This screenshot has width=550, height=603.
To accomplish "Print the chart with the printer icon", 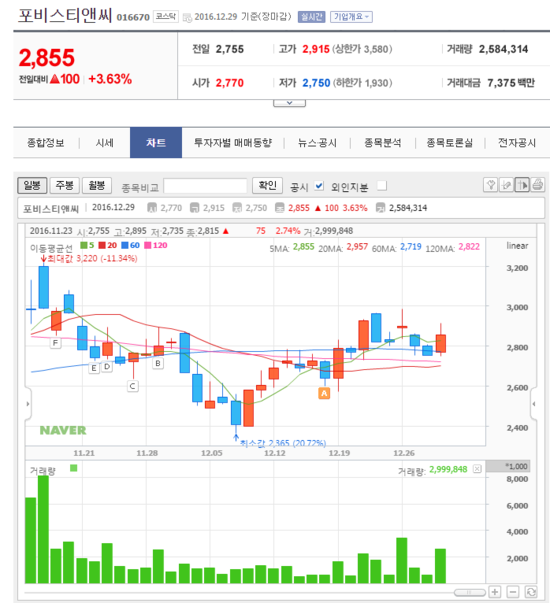I will [x=538, y=185].
